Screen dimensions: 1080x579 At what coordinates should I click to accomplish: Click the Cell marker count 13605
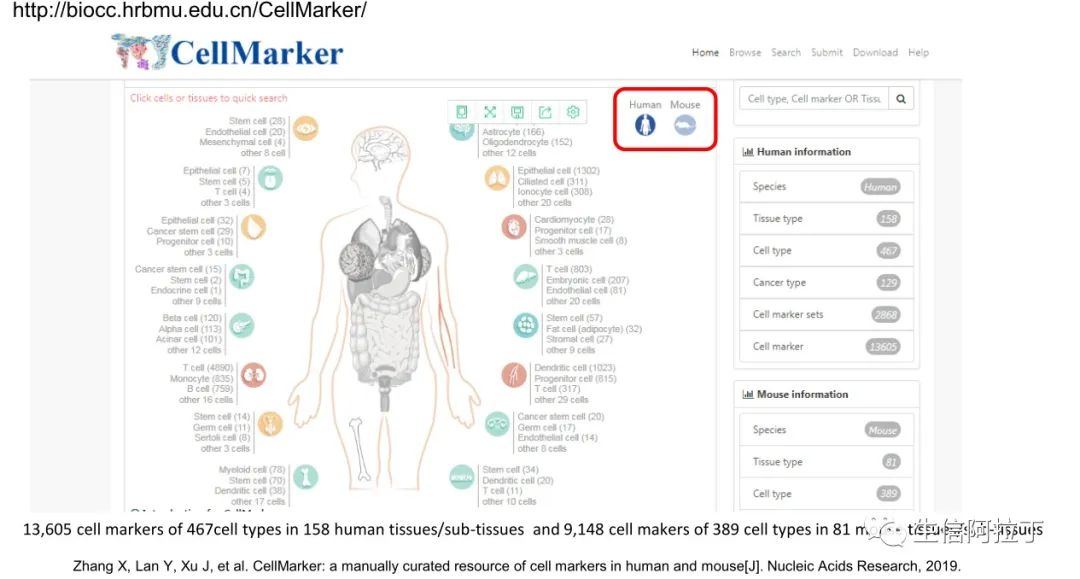[882, 347]
